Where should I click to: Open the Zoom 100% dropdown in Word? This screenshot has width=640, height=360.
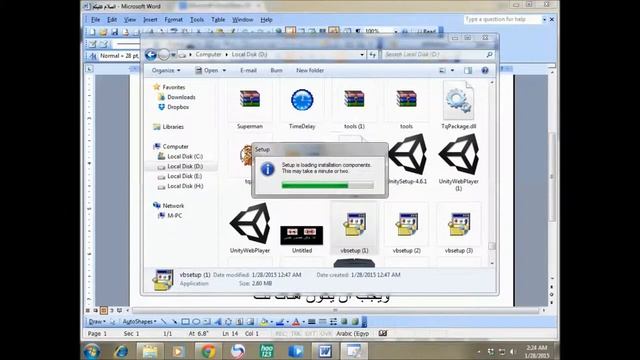pyautogui.click(x=396, y=31)
